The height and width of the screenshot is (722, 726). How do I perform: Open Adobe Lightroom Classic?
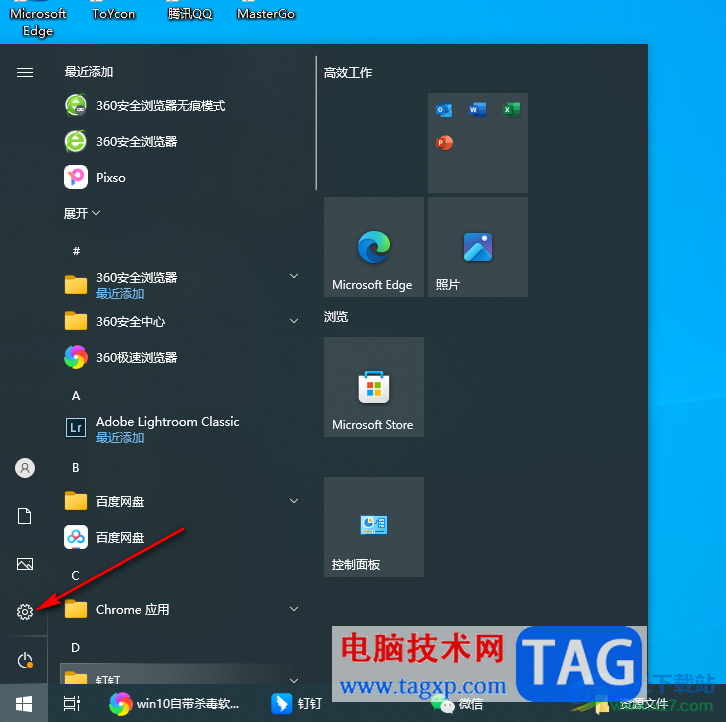coord(182,428)
